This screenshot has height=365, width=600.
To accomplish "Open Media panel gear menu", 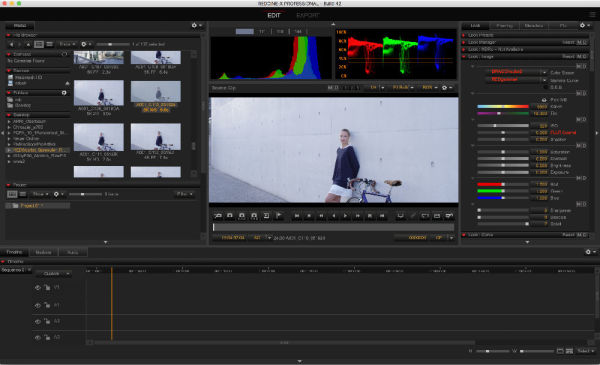I will click(196, 25).
